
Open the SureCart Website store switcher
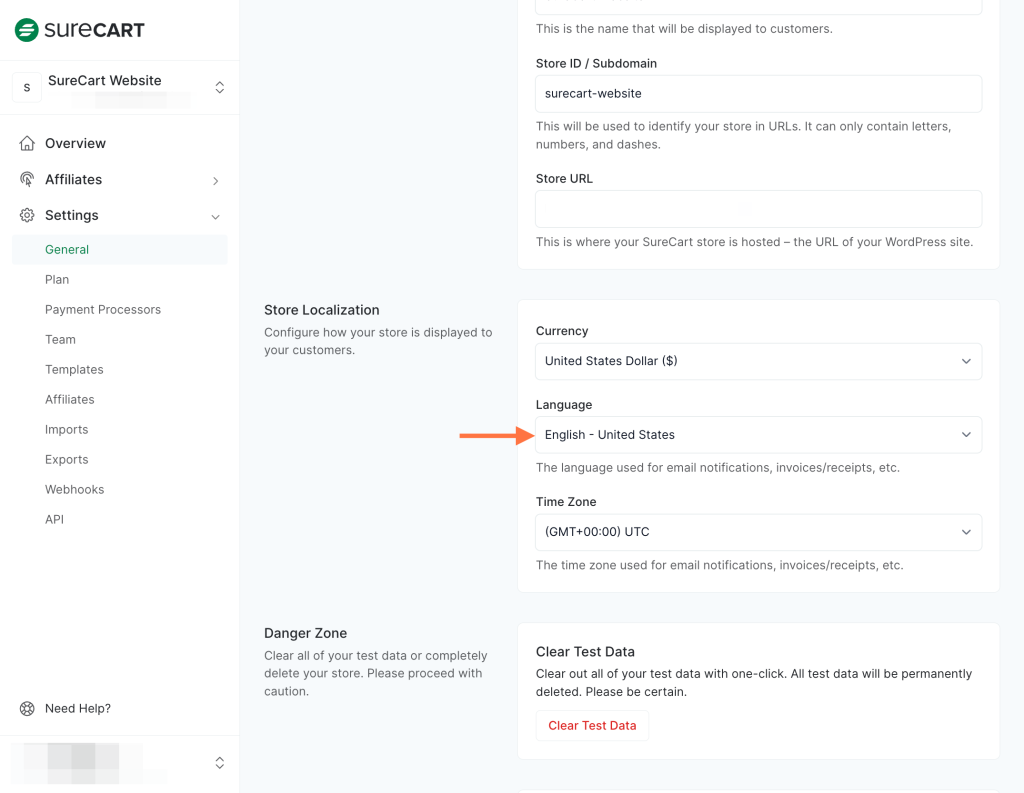point(219,88)
